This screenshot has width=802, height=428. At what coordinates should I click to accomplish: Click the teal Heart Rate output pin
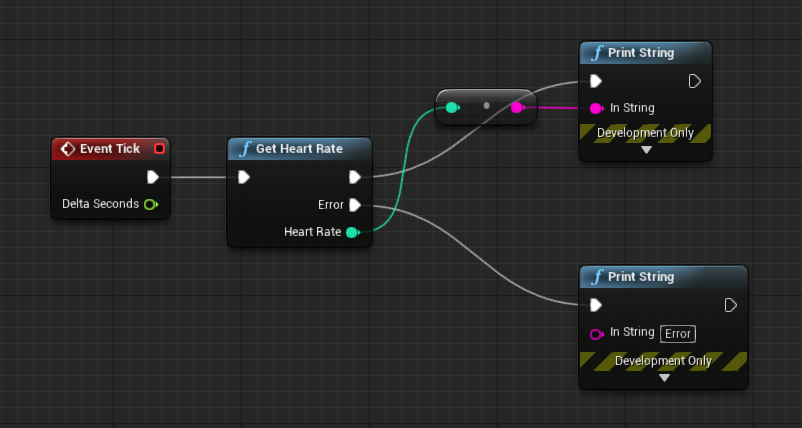click(352, 233)
